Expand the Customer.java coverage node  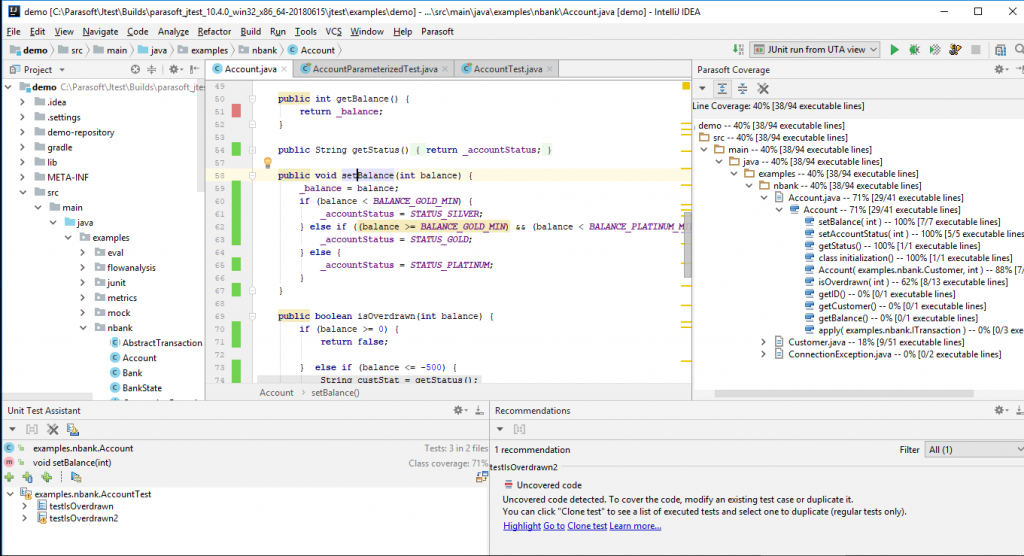click(764, 342)
